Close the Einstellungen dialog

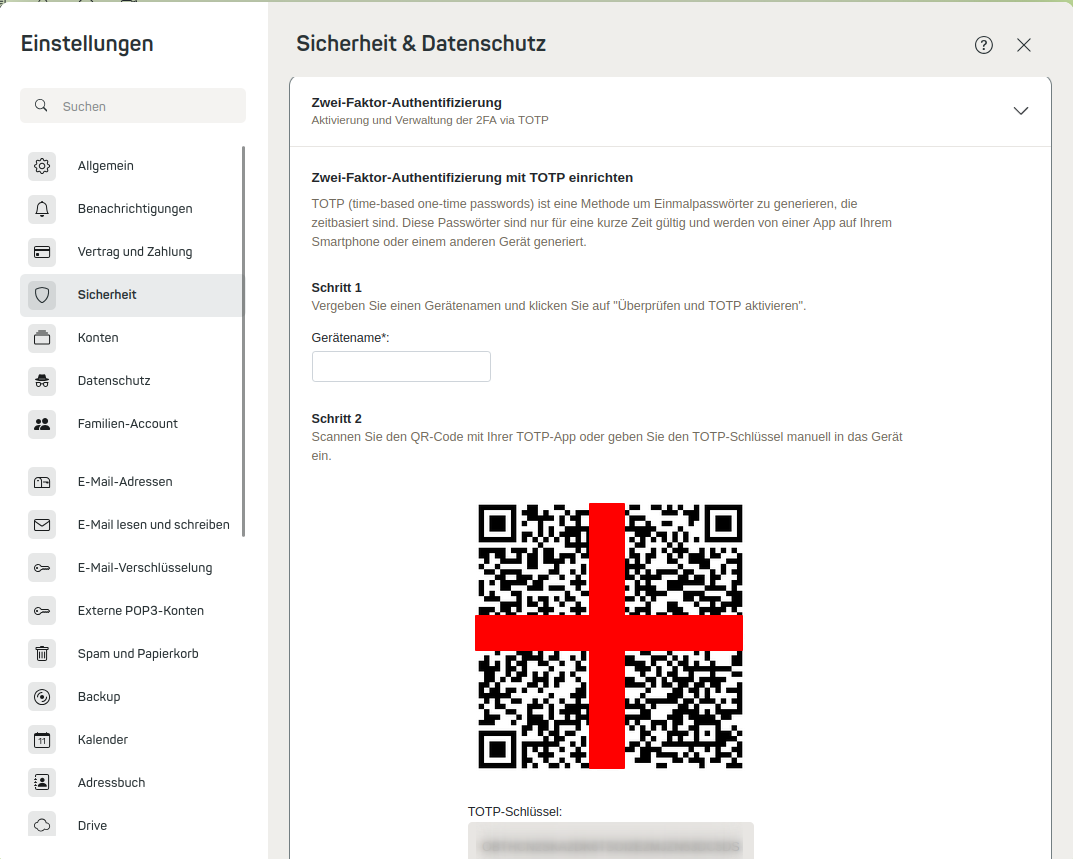click(x=1024, y=45)
